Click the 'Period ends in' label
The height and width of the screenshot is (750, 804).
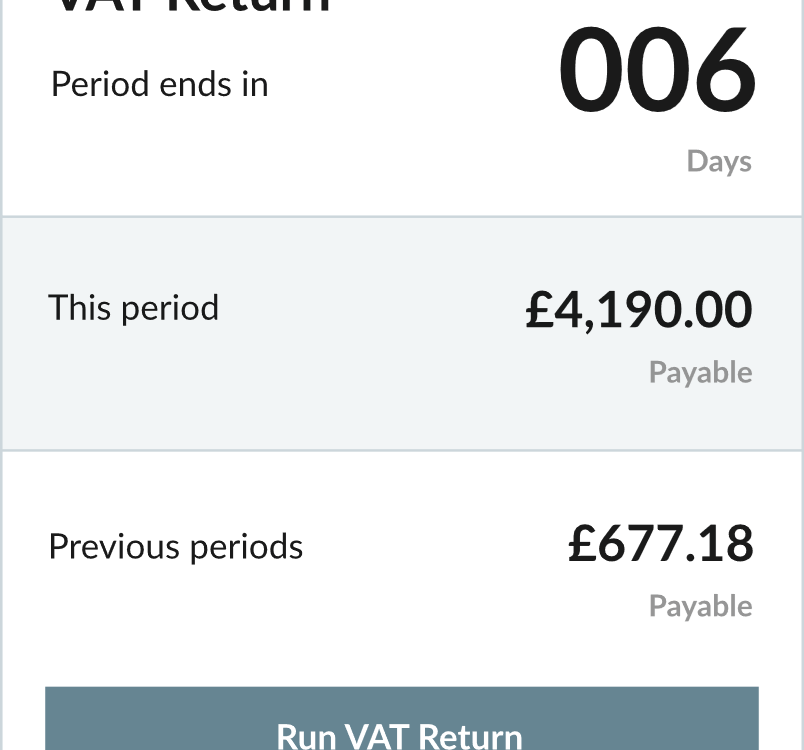point(159,85)
